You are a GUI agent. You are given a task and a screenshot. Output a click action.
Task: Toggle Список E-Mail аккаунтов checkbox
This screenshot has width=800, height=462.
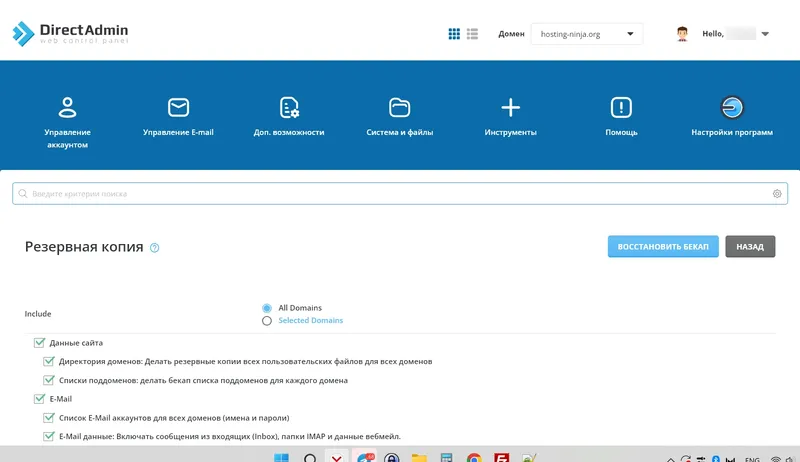[x=48, y=418]
